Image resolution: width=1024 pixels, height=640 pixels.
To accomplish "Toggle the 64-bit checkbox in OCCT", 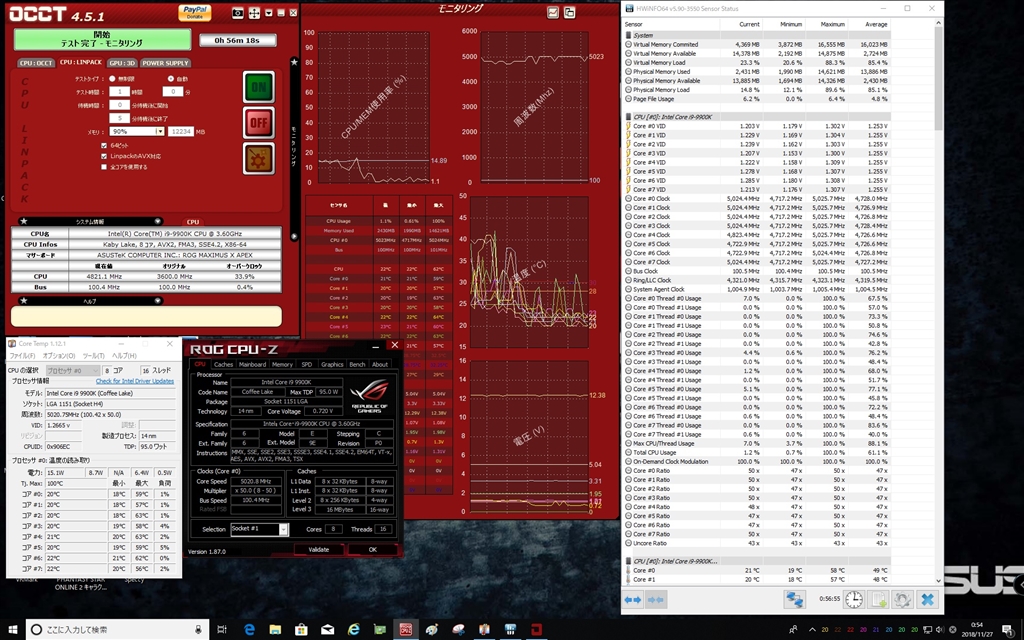I will 104,145.
